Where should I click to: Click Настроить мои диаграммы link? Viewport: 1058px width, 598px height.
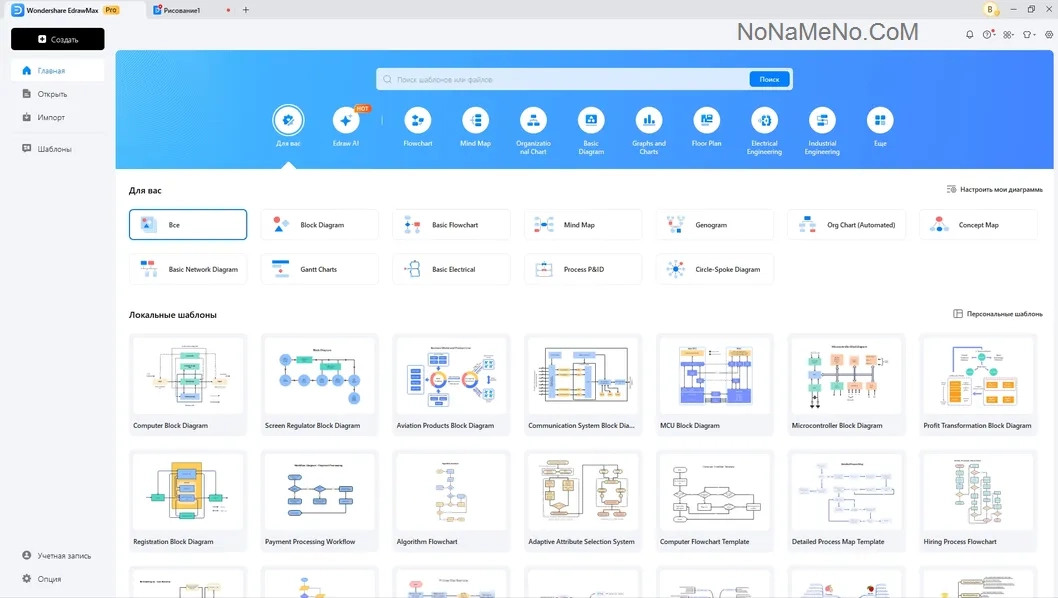tap(994, 189)
